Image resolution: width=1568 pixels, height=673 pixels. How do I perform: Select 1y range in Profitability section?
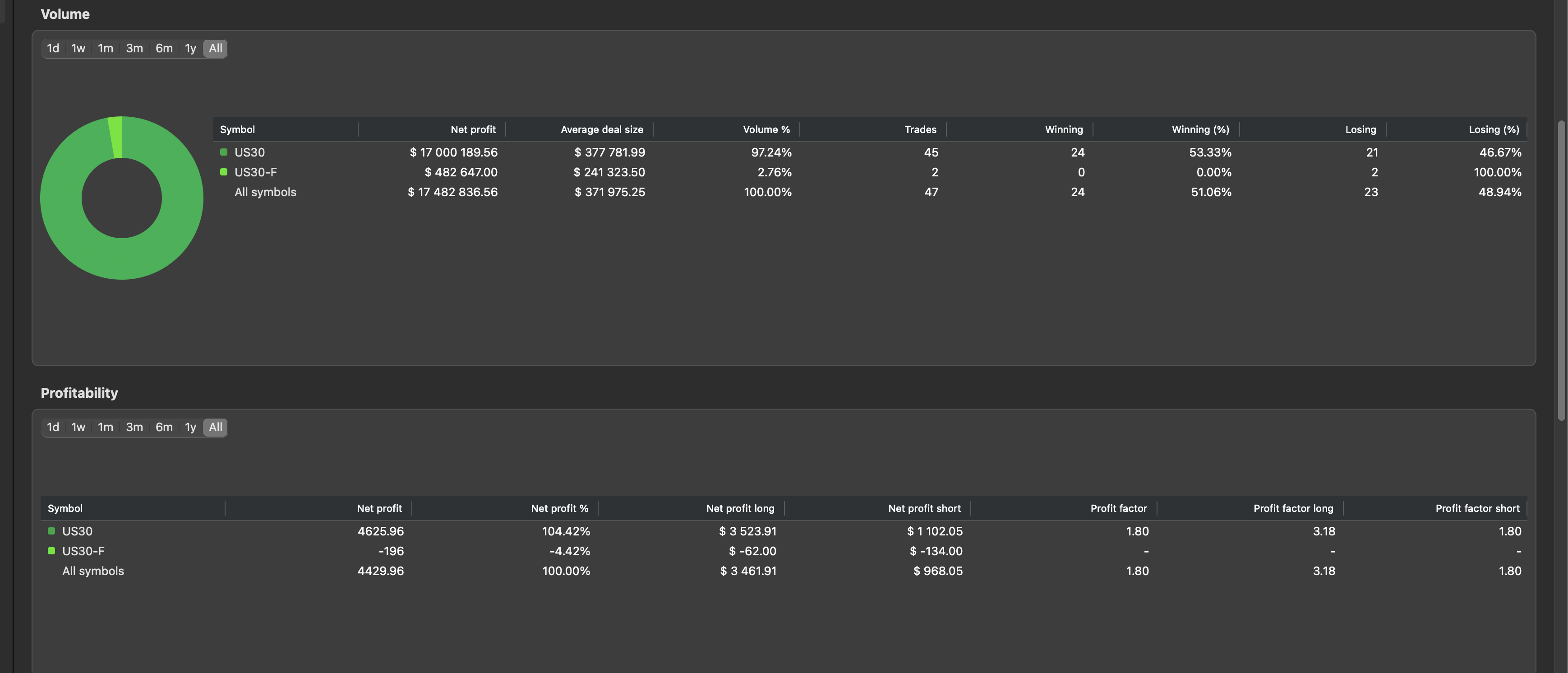tap(190, 427)
